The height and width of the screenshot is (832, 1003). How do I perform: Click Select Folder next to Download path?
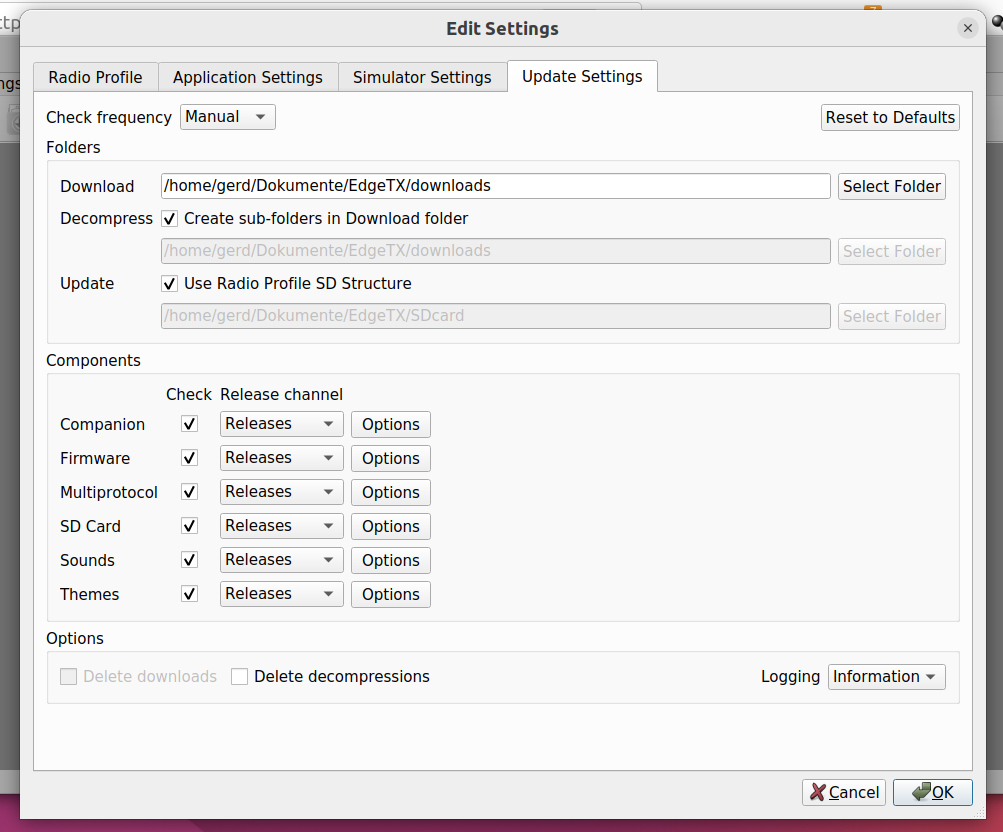(891, 186)
